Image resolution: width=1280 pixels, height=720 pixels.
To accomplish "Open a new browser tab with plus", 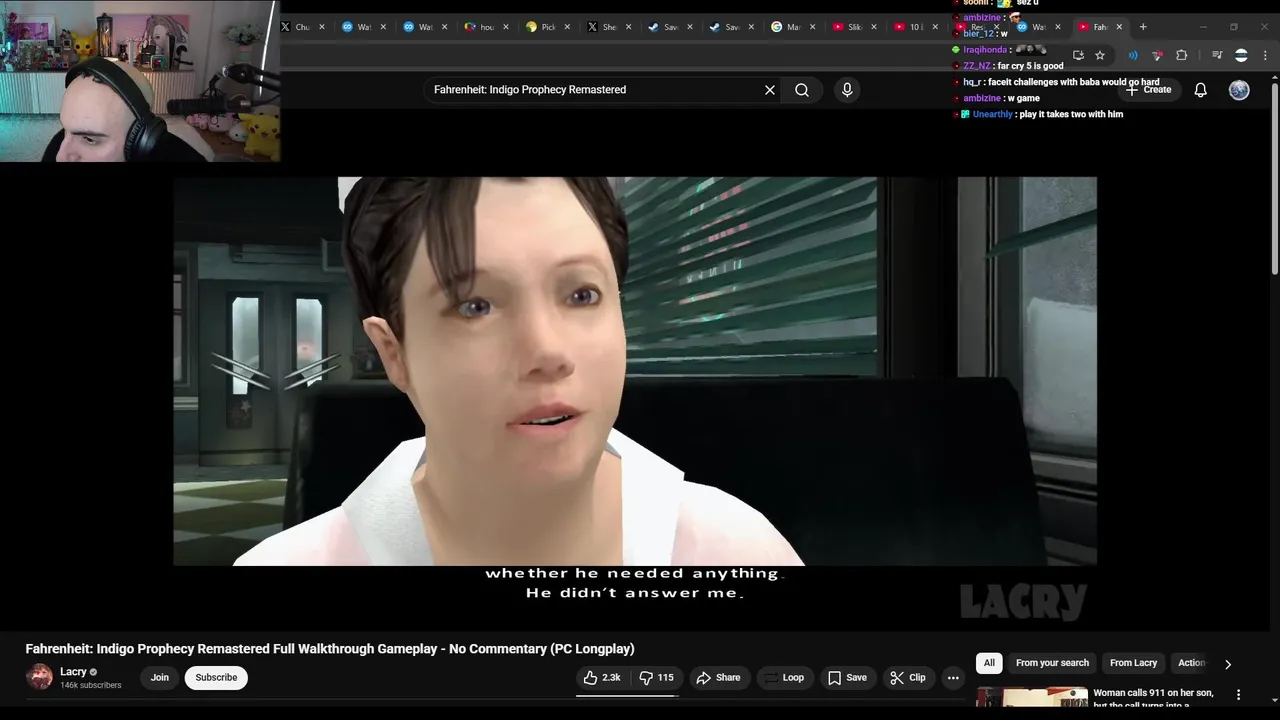I will coord(1143,27).
